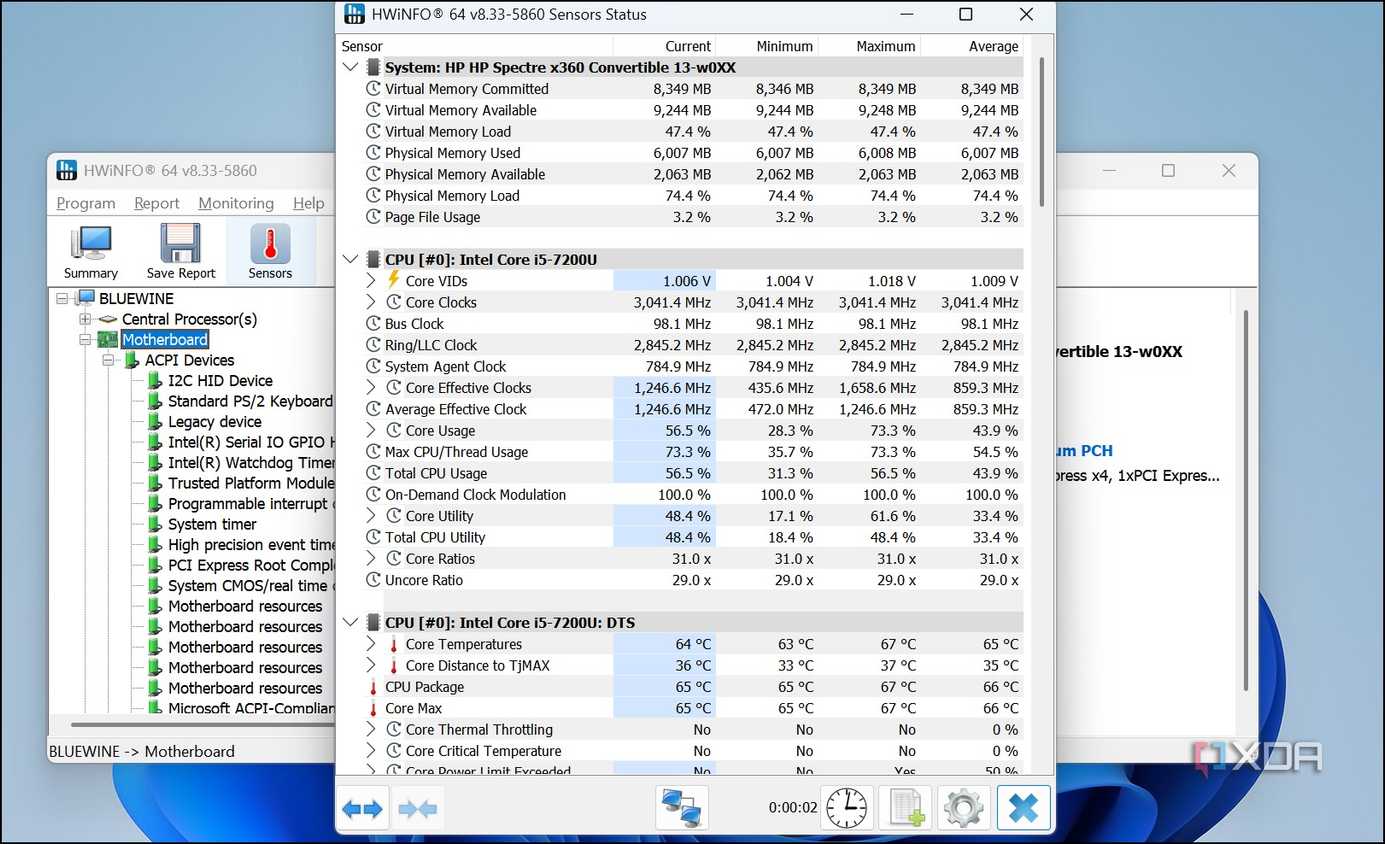Expand the Core Usage row
Screen dimensions: 1385x844
click(x=371, y=430)
